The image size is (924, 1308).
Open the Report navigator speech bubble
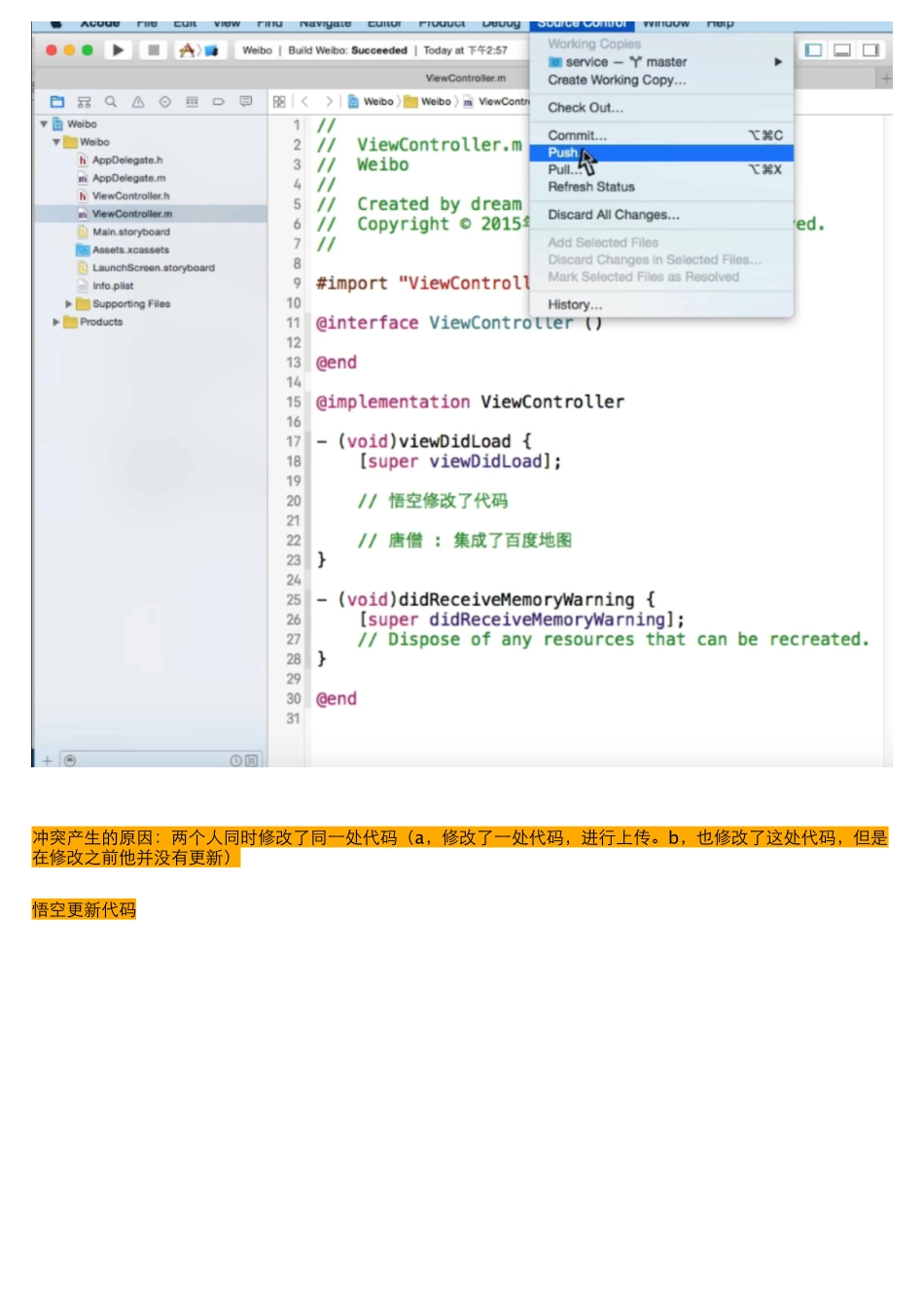[245, 101]
